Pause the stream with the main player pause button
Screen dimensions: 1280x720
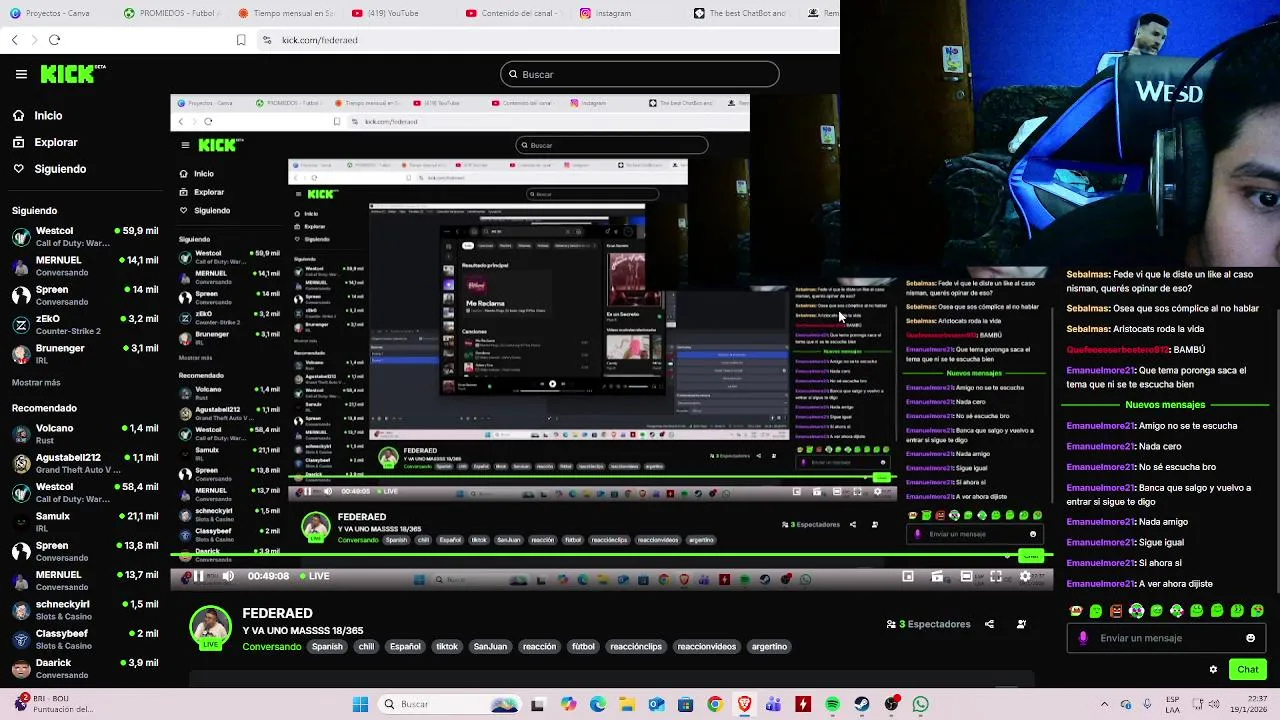coord(198,576)
